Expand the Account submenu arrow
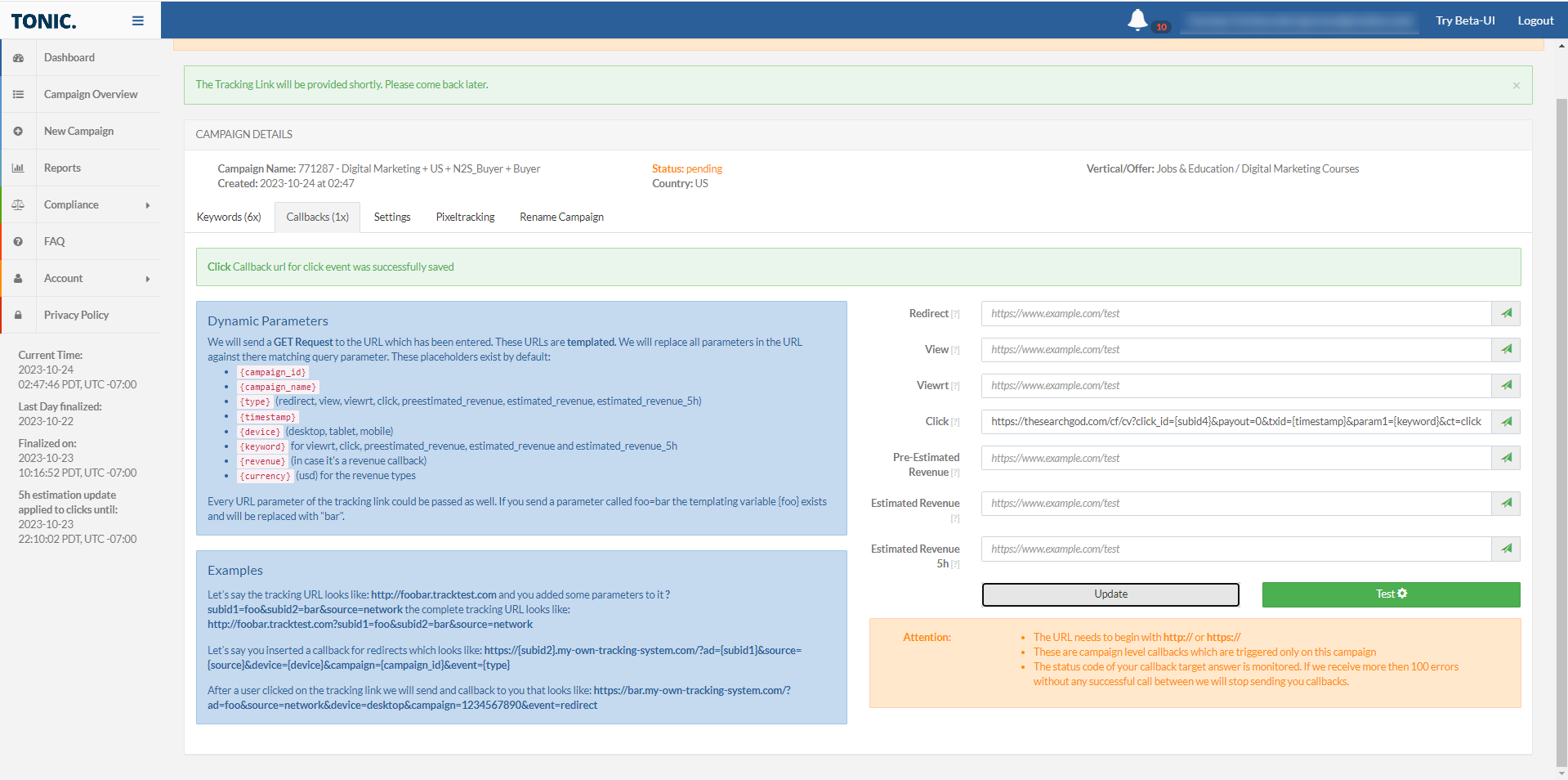This screenshot has width=1568, height=780. [148, 279]
